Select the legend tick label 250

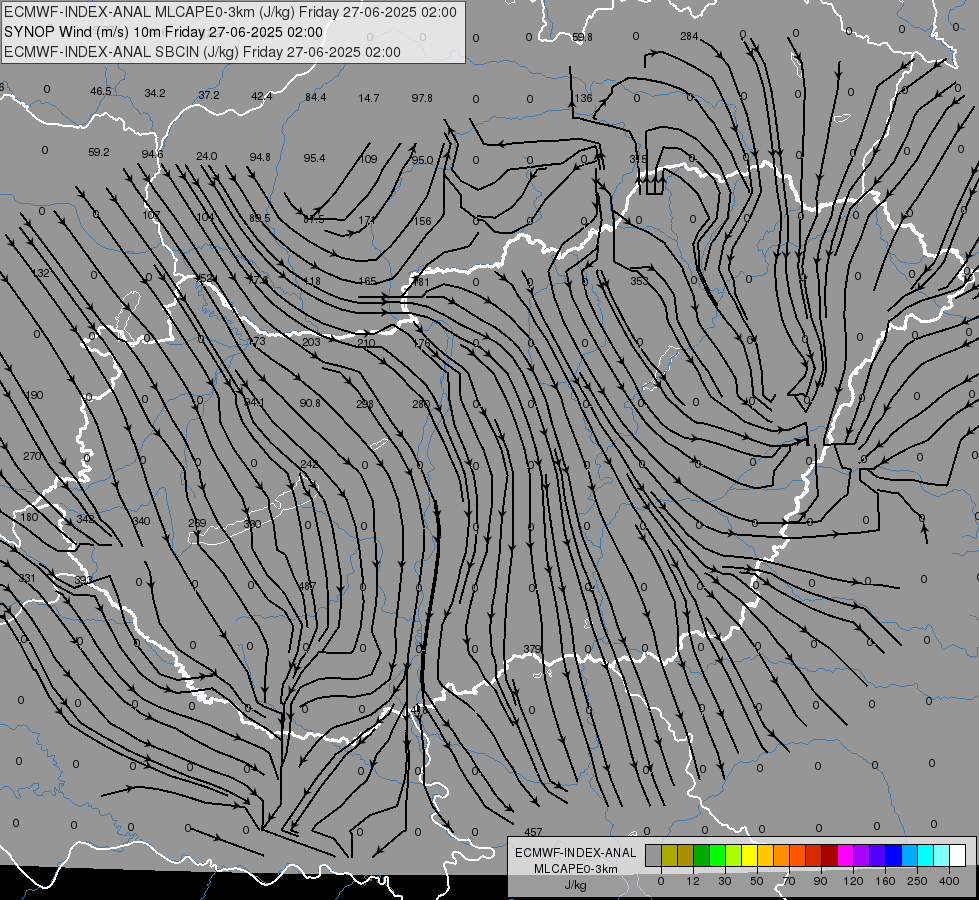(917, 881)
